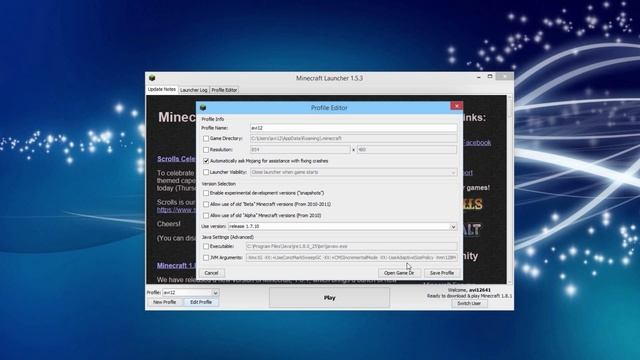The height and width of the screenshot is (360, 640).
Task: Open the Facebook link in launcher
Action: [477, 142]
